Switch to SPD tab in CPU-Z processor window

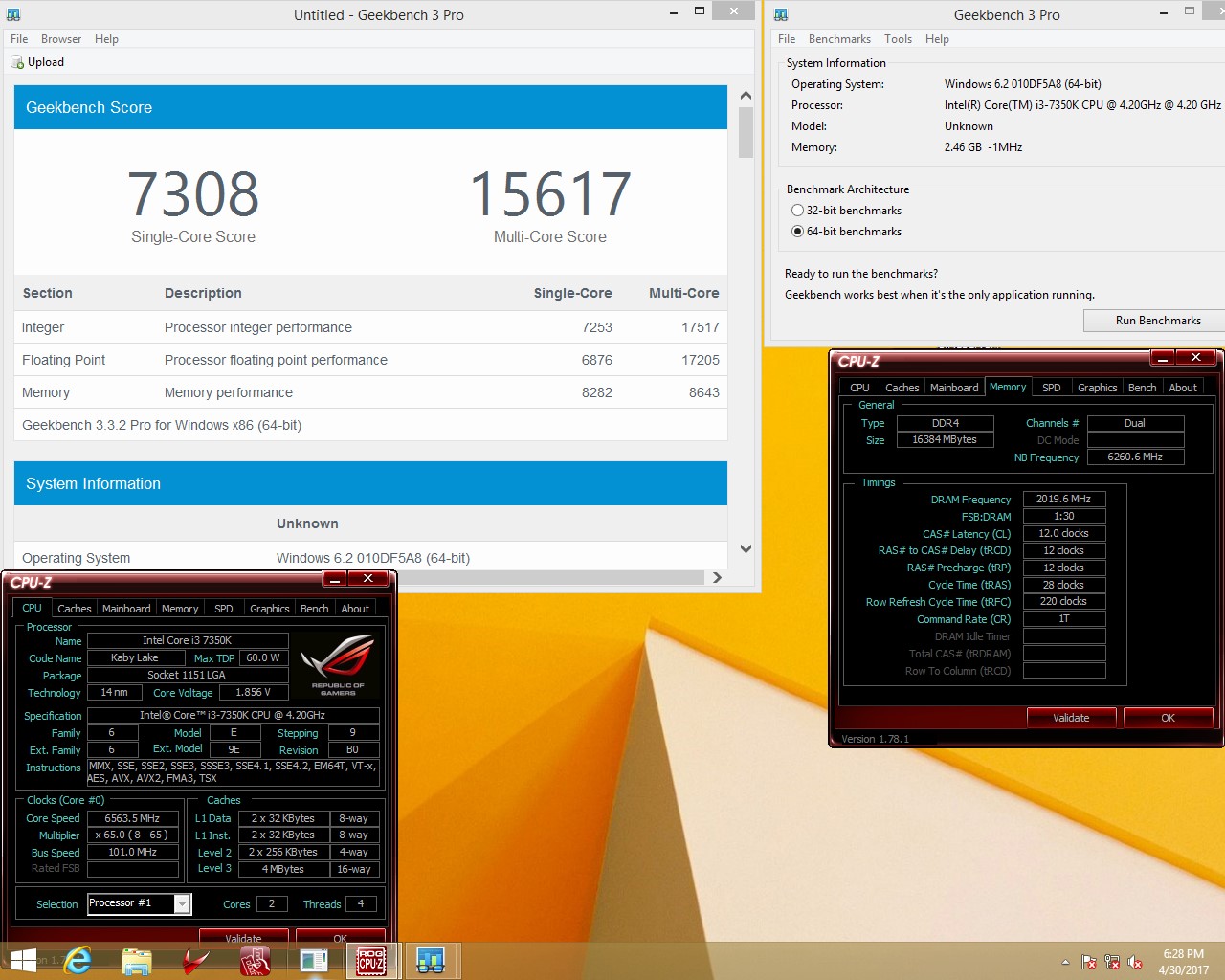(224, 609)
